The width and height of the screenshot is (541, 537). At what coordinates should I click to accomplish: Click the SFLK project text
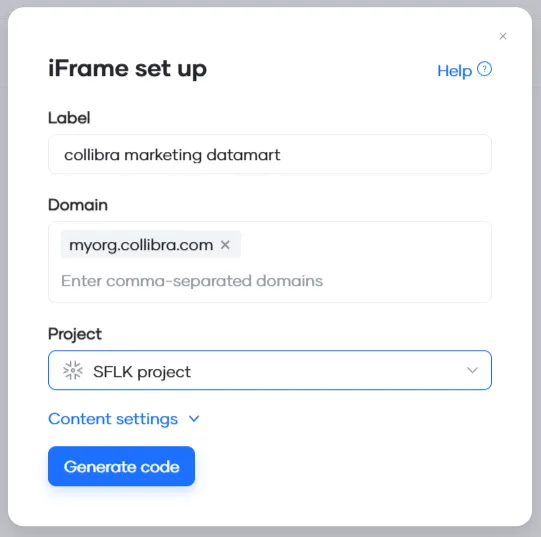coord(142,372)
